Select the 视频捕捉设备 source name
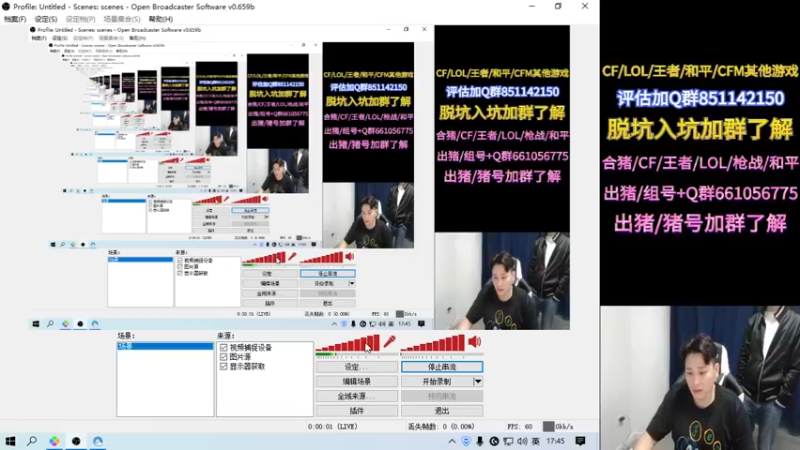Viewport: 800px width, 450px height. tap(251, 347)
